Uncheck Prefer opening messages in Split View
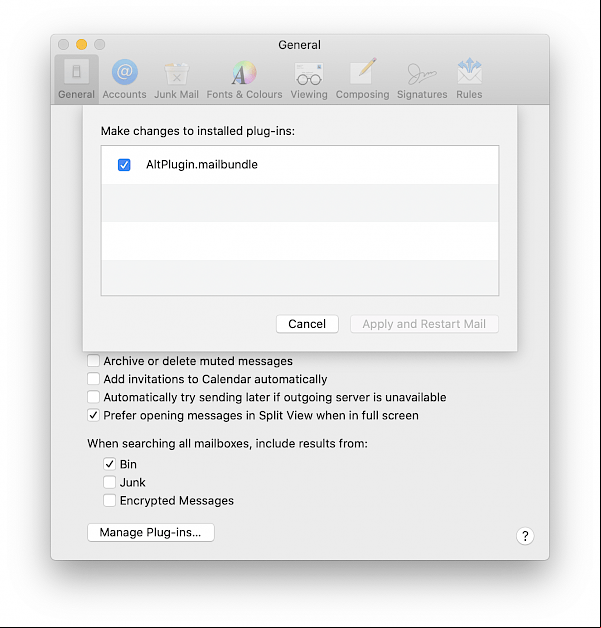Viewport: 601px width, 628px height. click(93, 415)
